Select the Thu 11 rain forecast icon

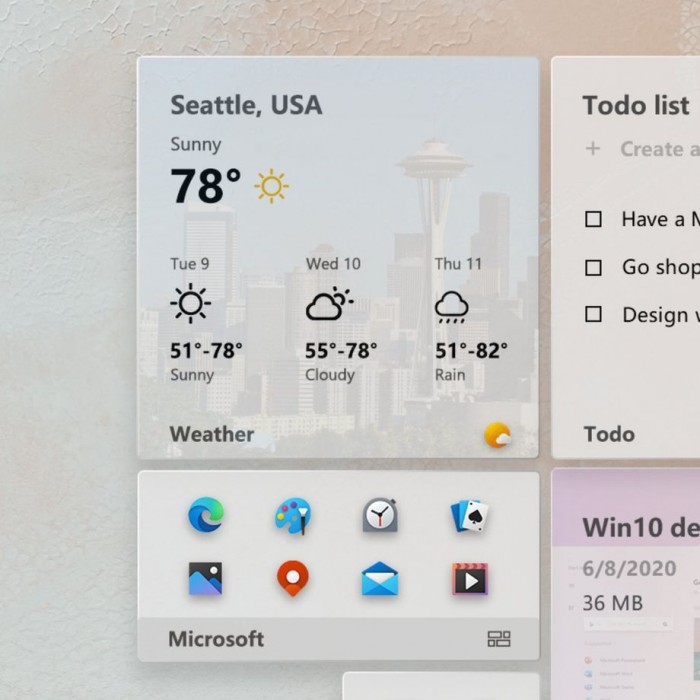pos(451,307)
